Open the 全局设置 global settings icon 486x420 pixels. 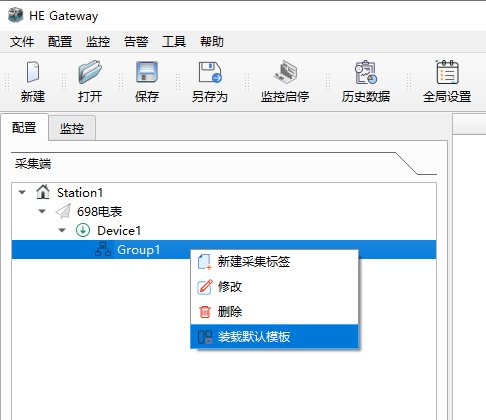pyautogui.click(x=447, y=72)
